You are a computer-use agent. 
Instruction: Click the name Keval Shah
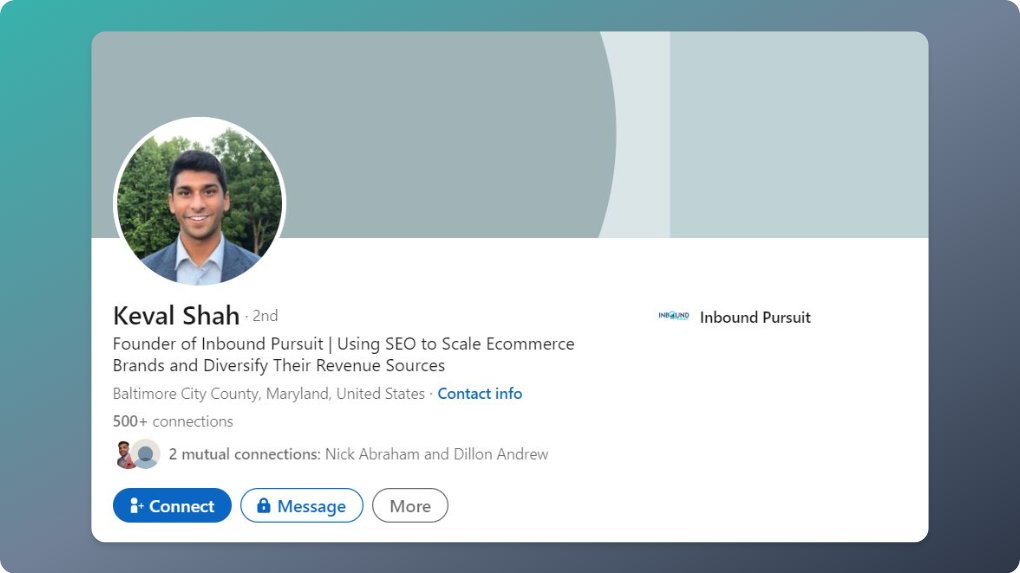[x=176, y=315]
